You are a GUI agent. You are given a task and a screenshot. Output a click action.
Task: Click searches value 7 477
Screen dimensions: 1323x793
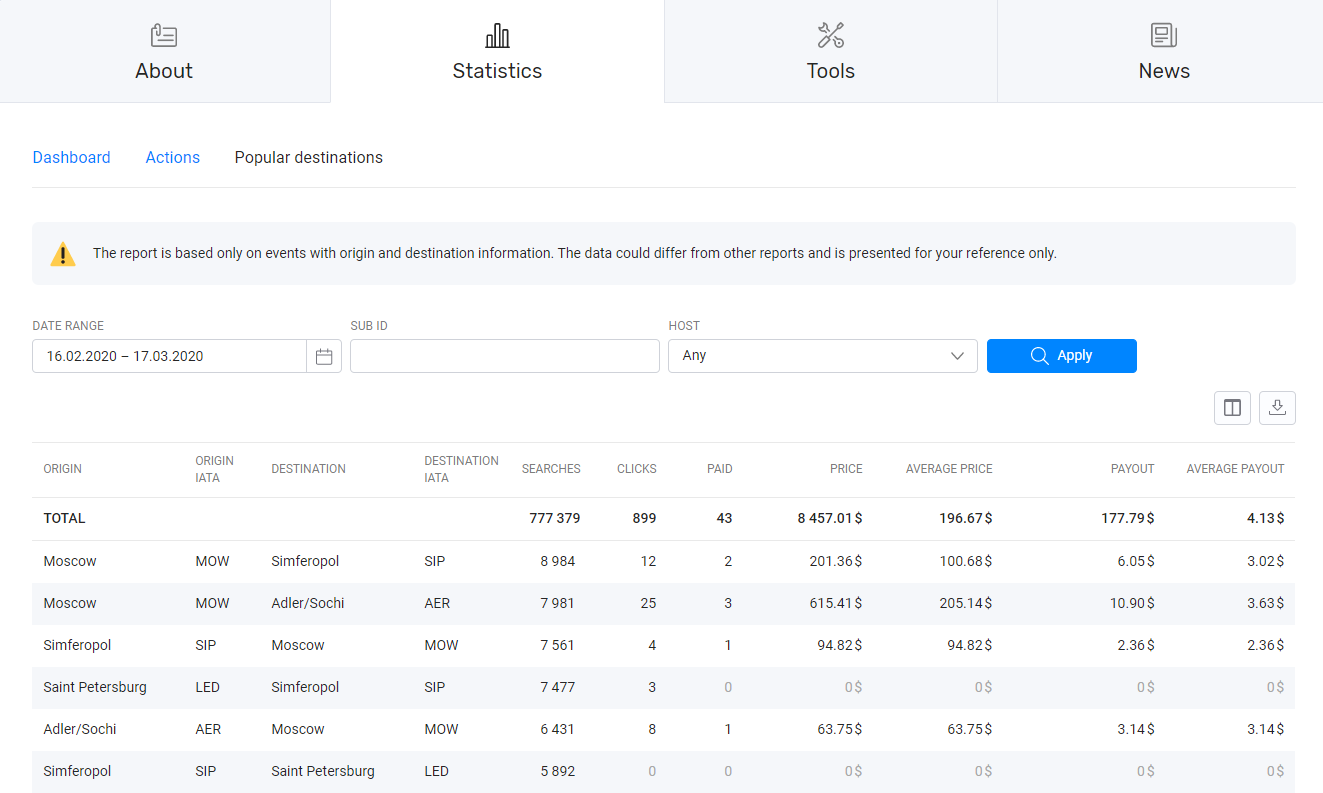[x=558, y=687]
